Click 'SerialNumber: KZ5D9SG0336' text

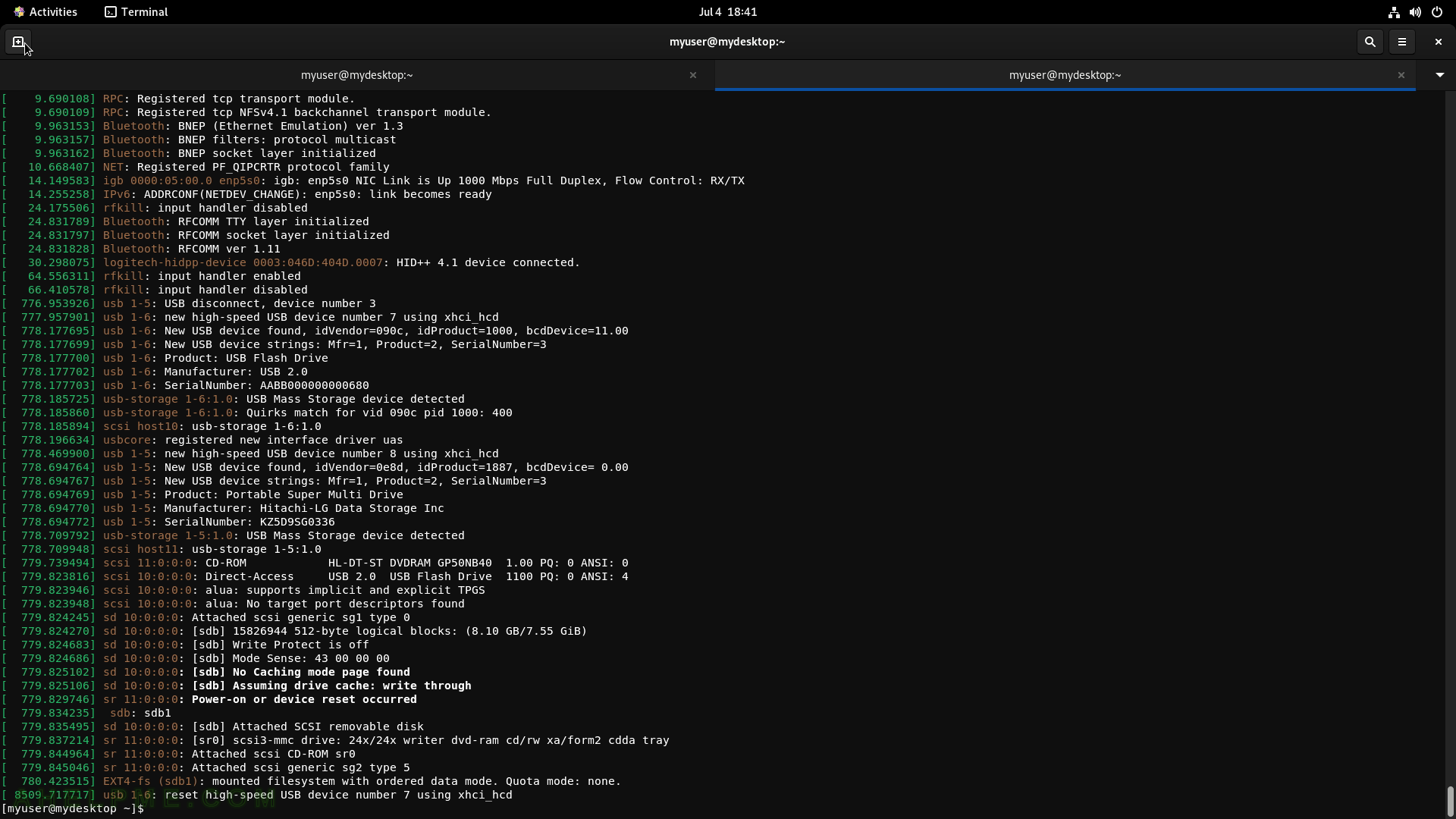point(249,522)
